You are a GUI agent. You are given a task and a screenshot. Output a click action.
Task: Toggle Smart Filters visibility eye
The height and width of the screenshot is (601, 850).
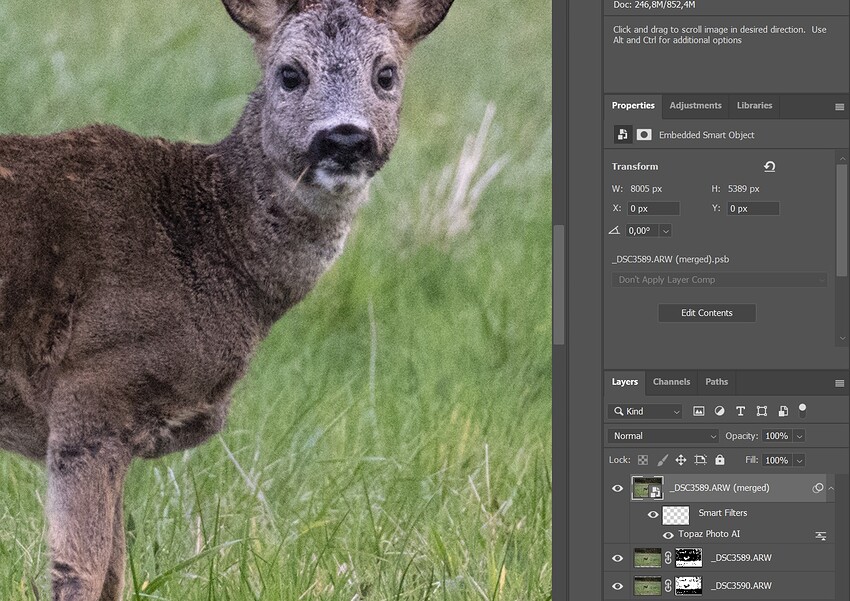click(653, 514)
